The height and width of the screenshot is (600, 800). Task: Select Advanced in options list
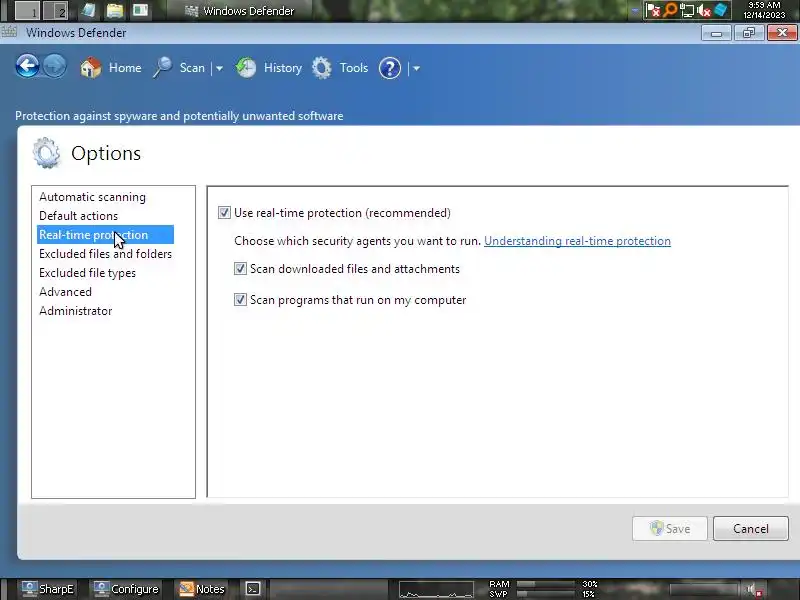[x=65, y=292]
